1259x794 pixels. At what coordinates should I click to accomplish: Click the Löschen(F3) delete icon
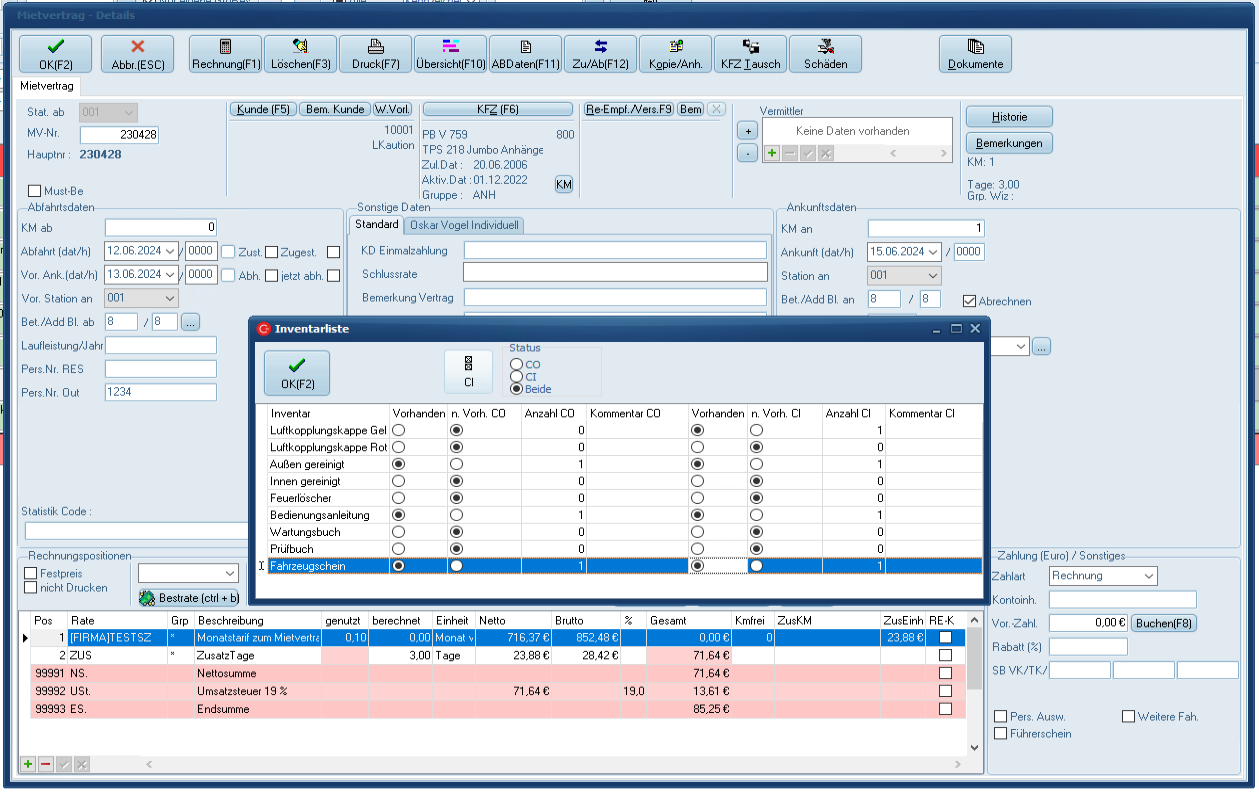[x=300, y=47]
